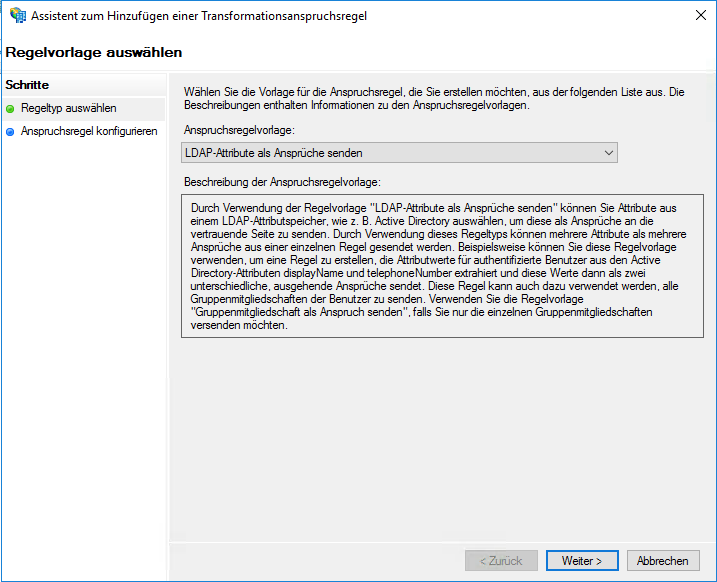Go to the "Anspruchsregel konfigurieren" step
The image size is (717, 582).
(x=88, y=131)
